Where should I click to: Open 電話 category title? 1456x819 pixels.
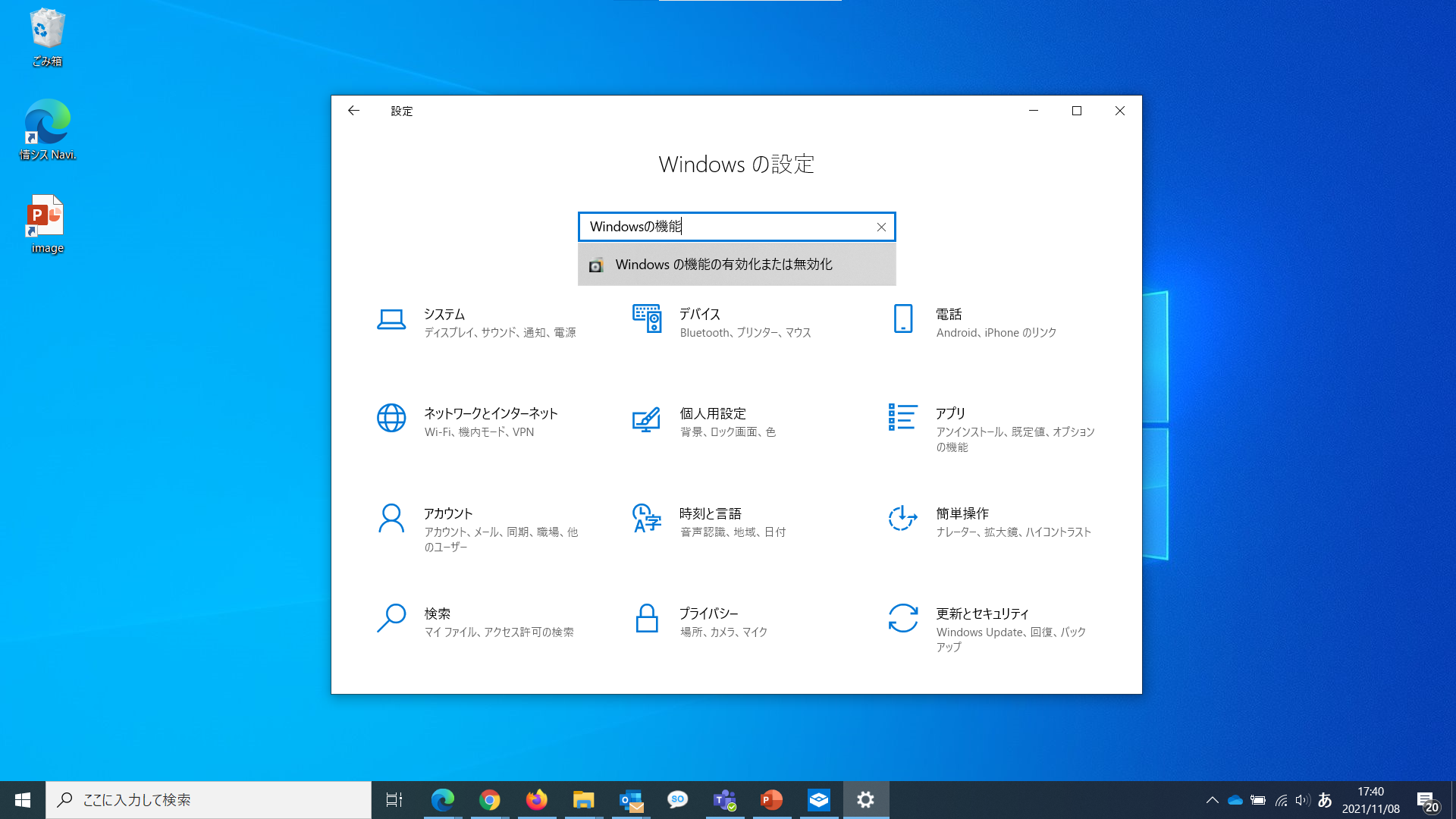[x=949, y=314]
